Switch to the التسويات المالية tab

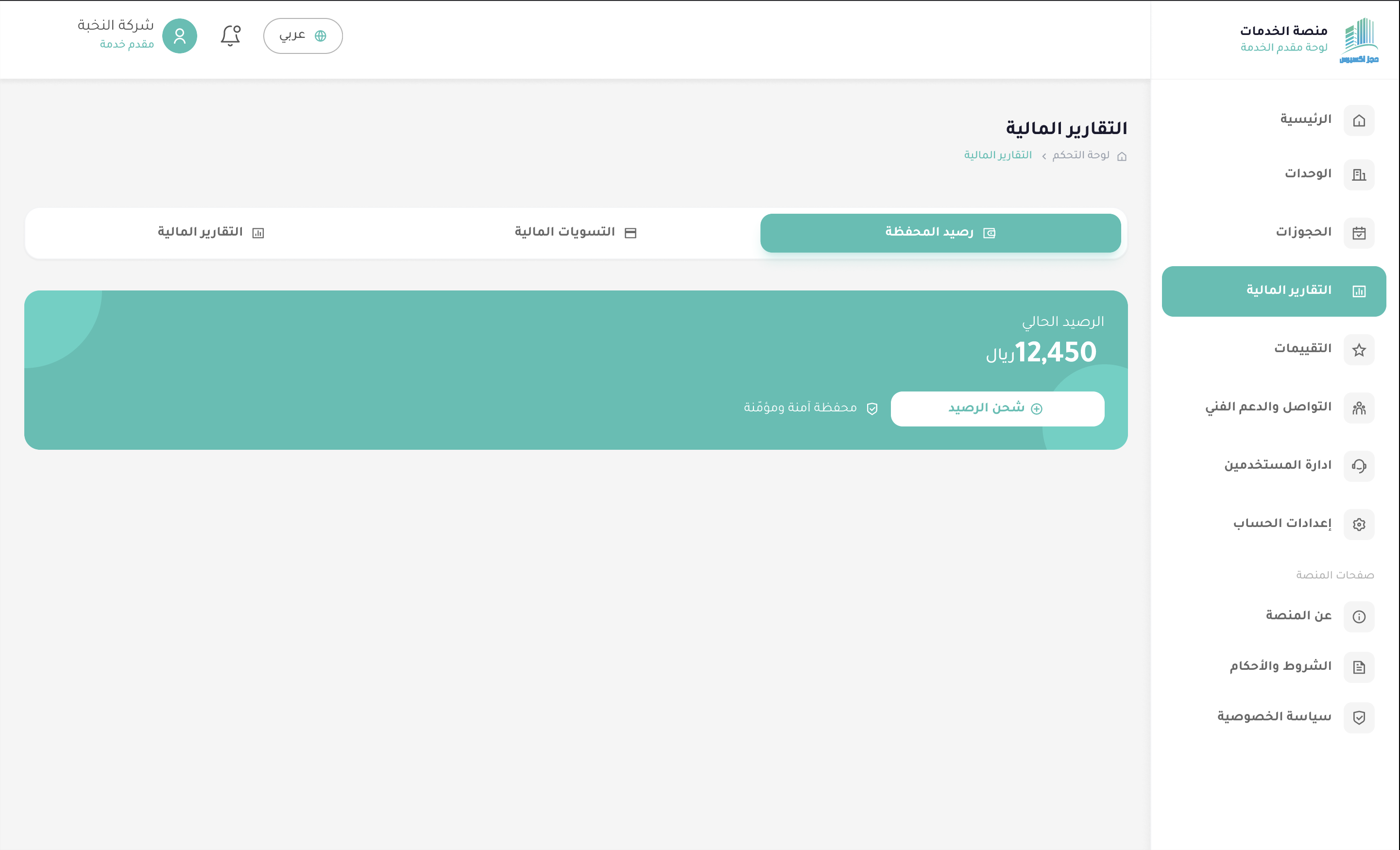[576, 233]
